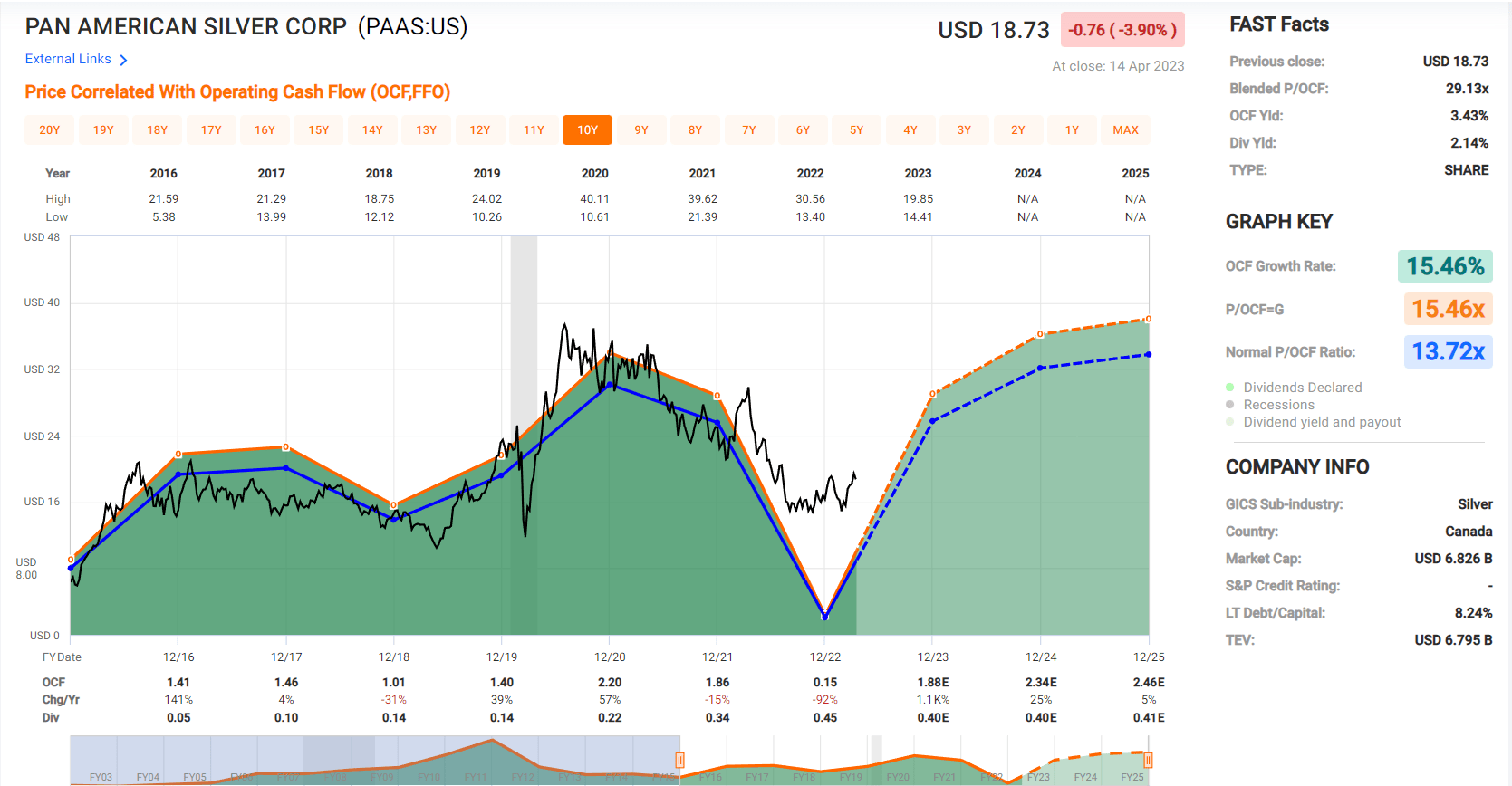Click the GICS Sub-industry value Silver
Image resolution: width=1512 pixels, height=786 pixels.
(1475, 504)
